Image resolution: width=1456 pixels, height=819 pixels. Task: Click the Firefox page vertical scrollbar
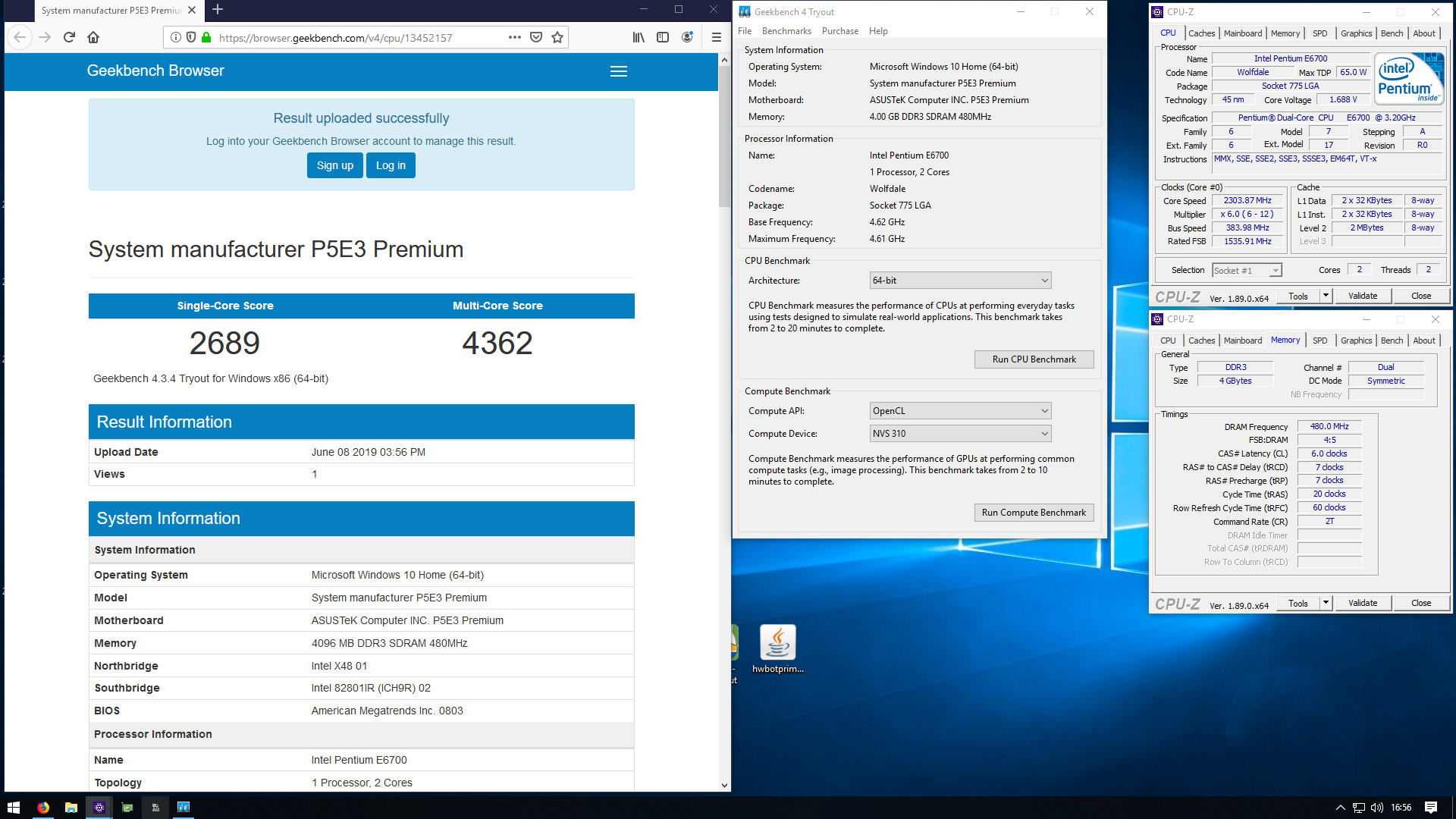coord(724,135)
